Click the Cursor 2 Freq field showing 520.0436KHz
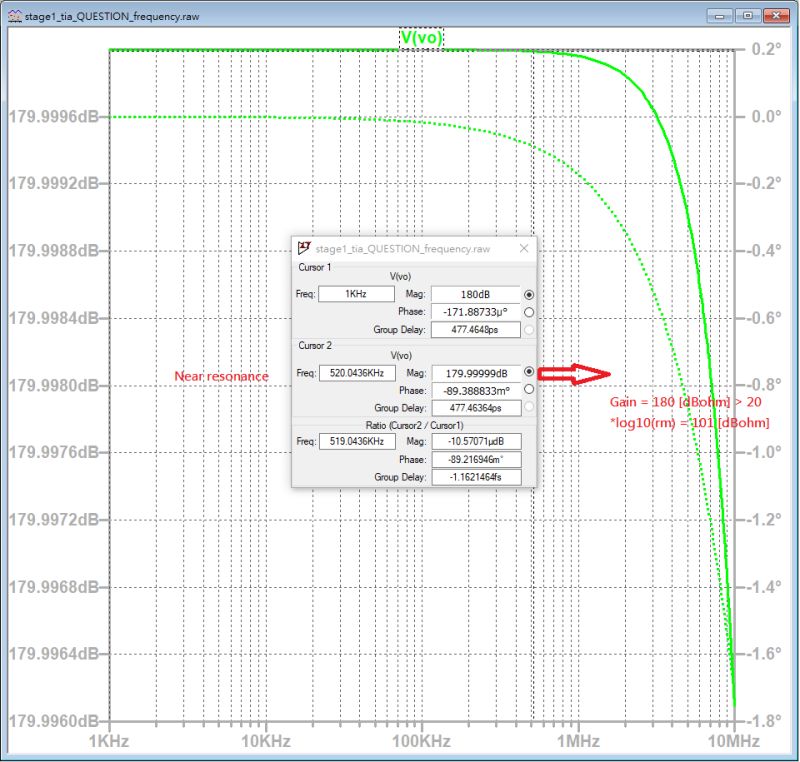 [358, 371]
